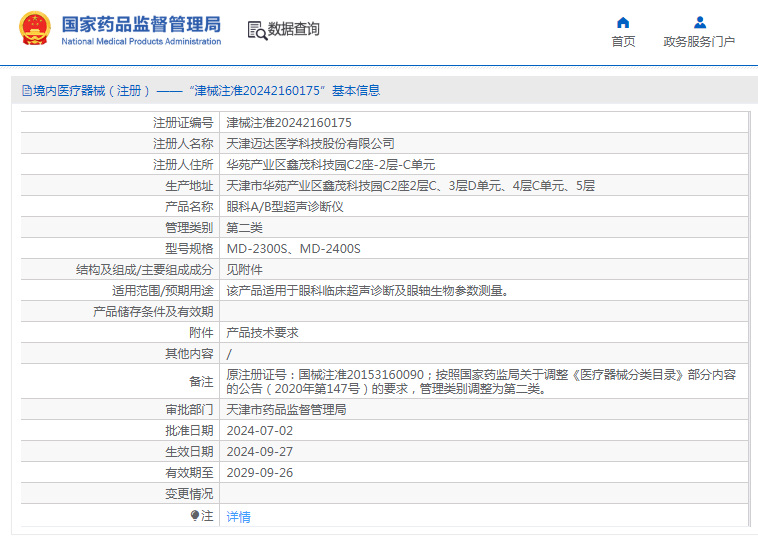Click the 批准日期 label
758x537 pixels.
189,431
